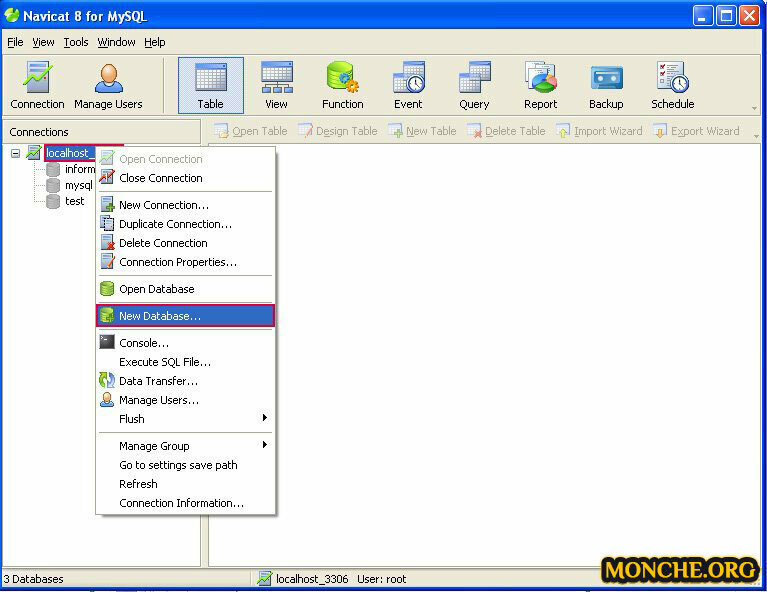Open the Schedule toolbar icon
This screenshot has width=767, height=592.
(672, 85)
